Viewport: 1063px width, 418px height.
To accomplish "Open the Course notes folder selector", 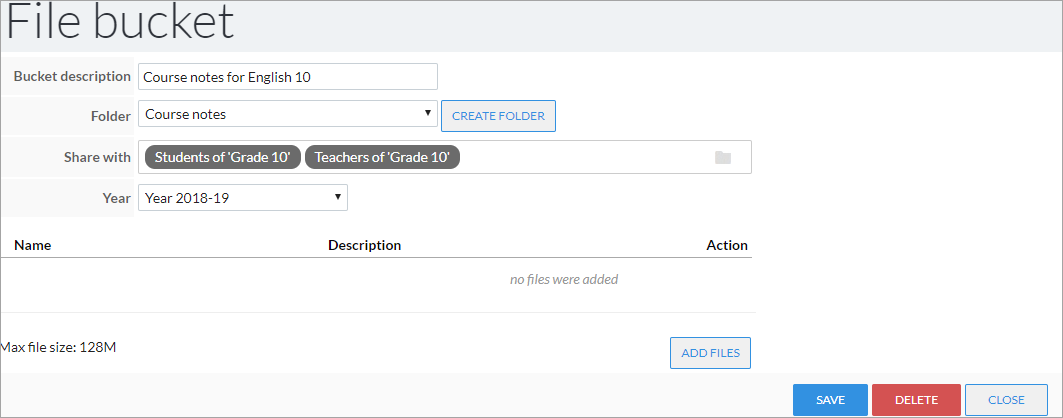I will [x=287, y=114].
